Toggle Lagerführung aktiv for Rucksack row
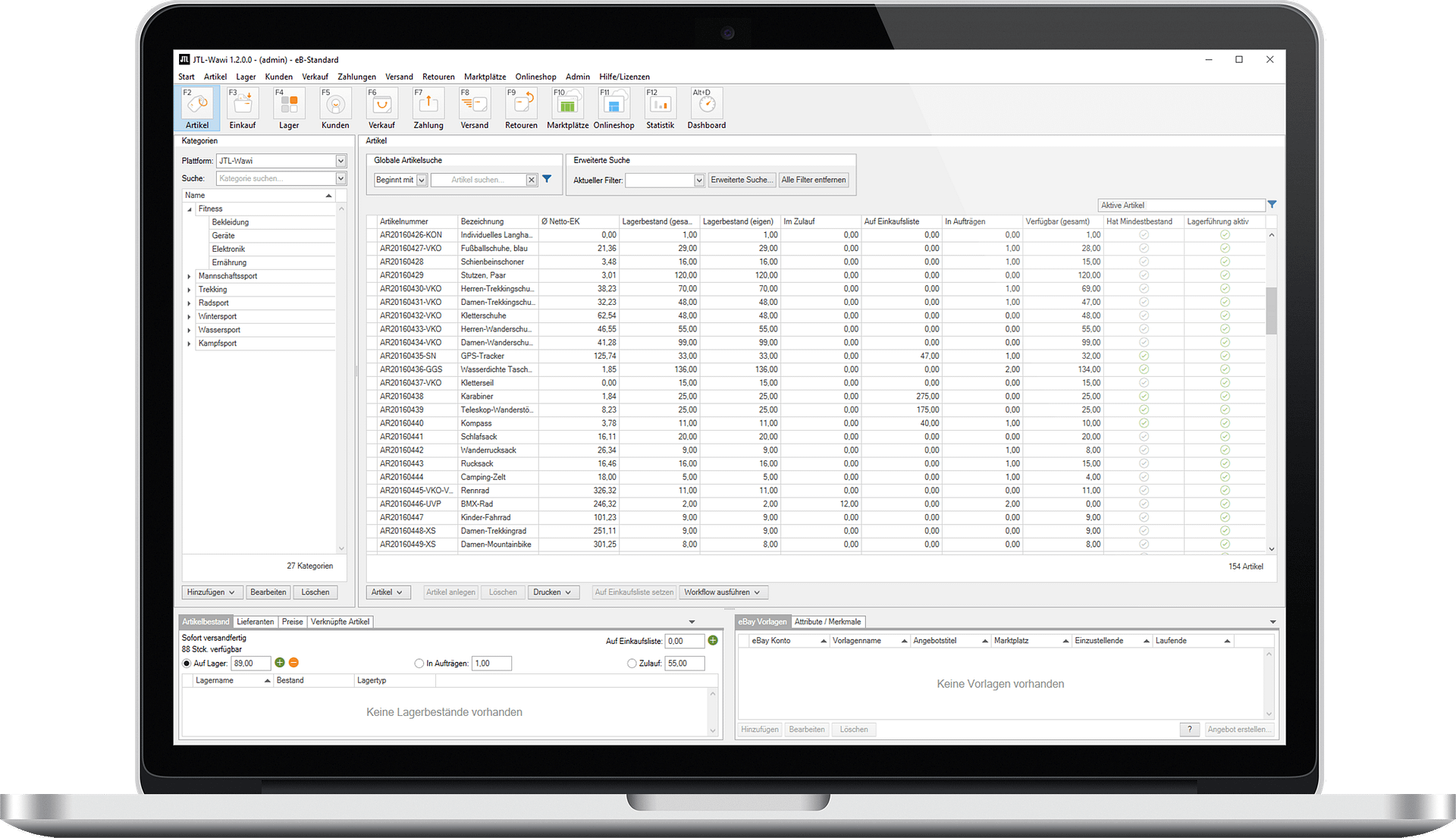 point(1225,463)
